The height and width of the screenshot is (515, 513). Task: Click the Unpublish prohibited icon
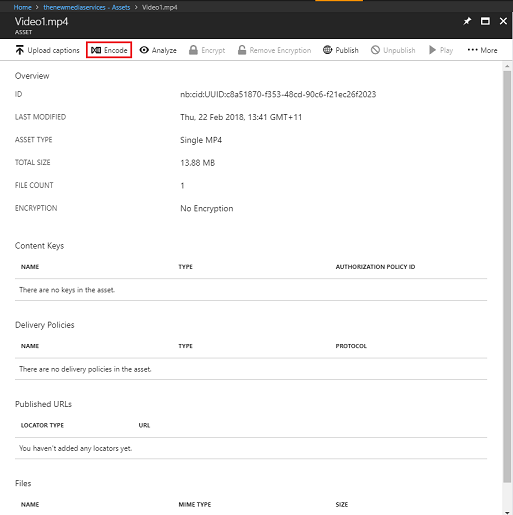point(375,50)
